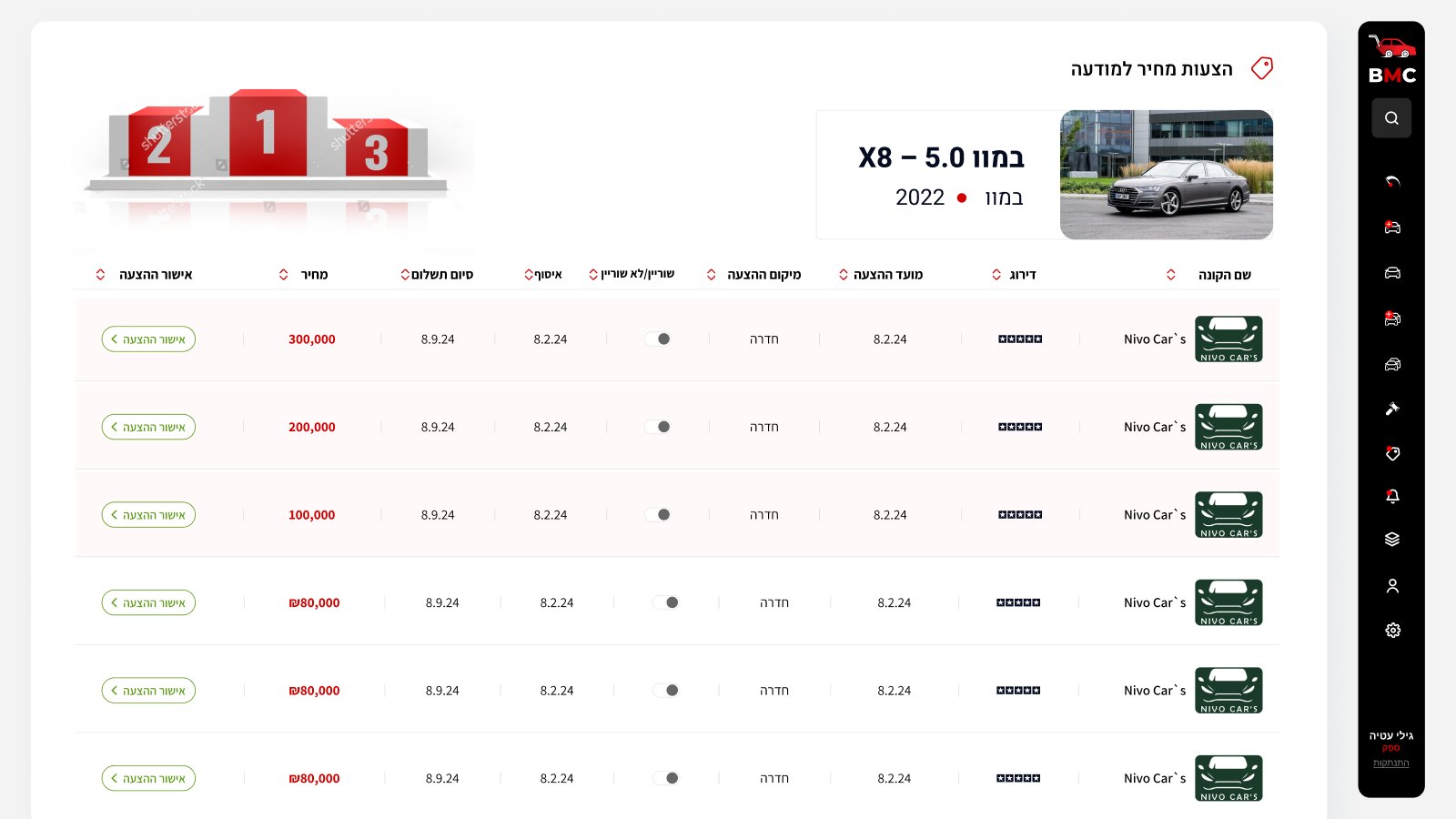Sort by the סיום תשלום column

click(x=405, y=275)
